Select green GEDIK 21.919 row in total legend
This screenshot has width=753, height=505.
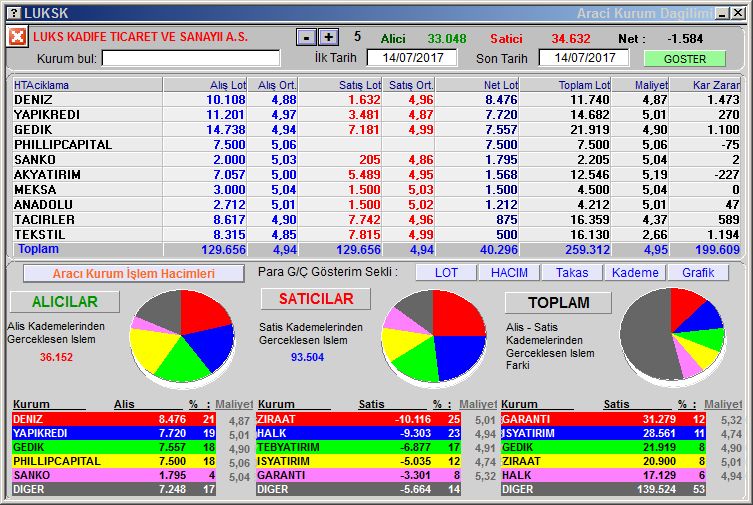tap(603, 447)
